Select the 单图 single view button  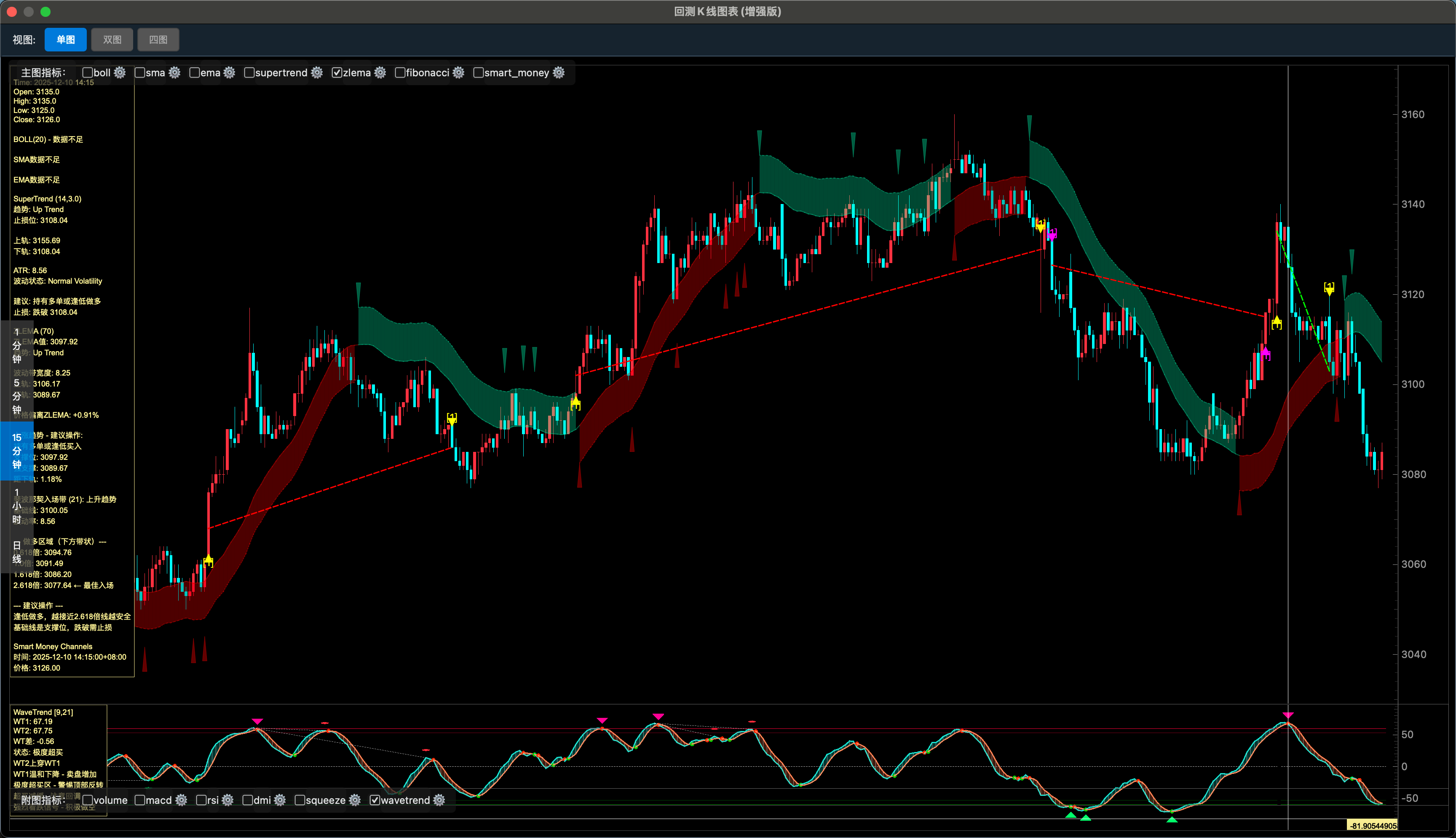[x=66, y=40]
